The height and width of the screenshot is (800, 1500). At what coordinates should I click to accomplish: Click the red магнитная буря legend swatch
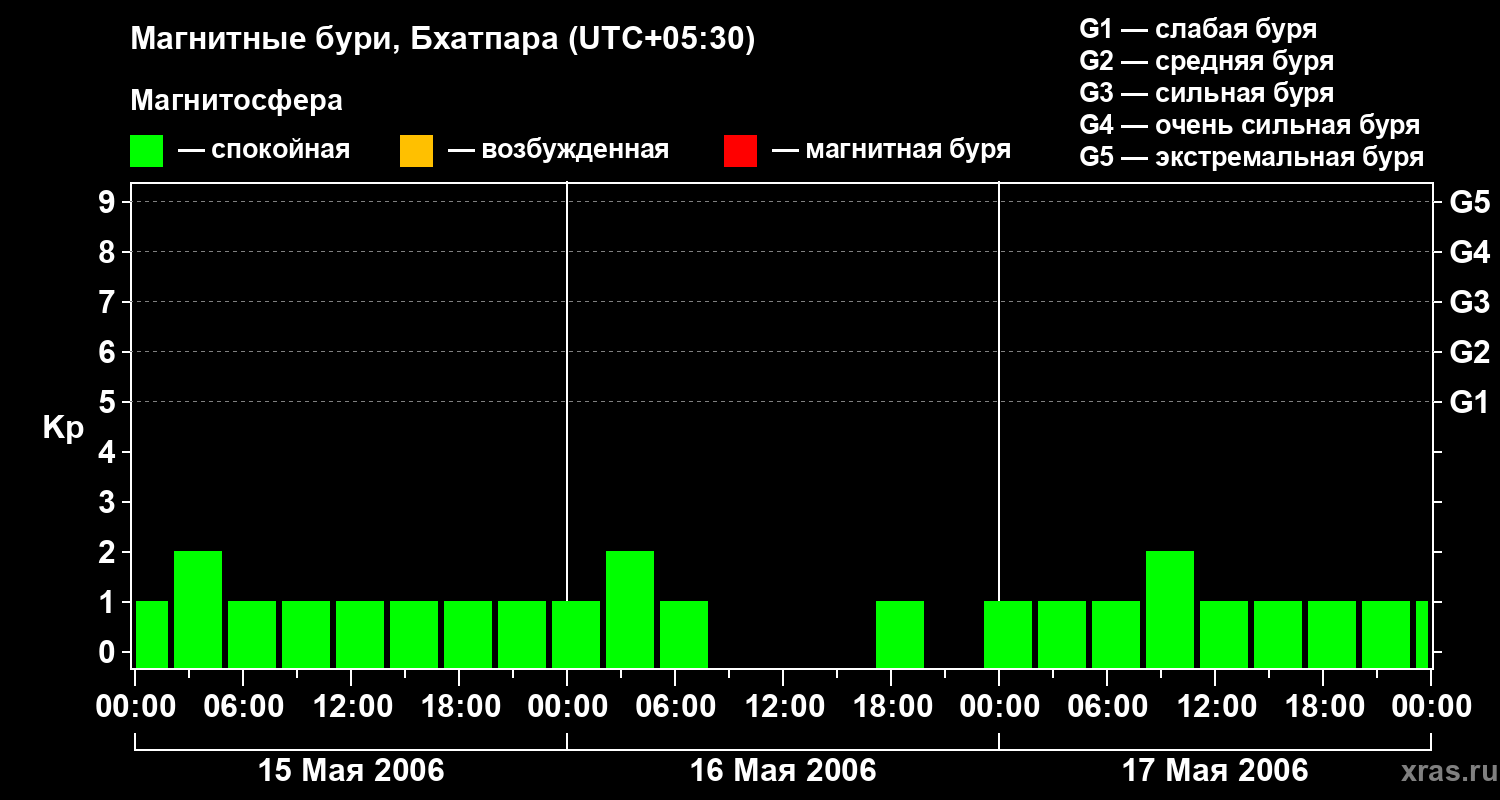click(x=740, y=151)
